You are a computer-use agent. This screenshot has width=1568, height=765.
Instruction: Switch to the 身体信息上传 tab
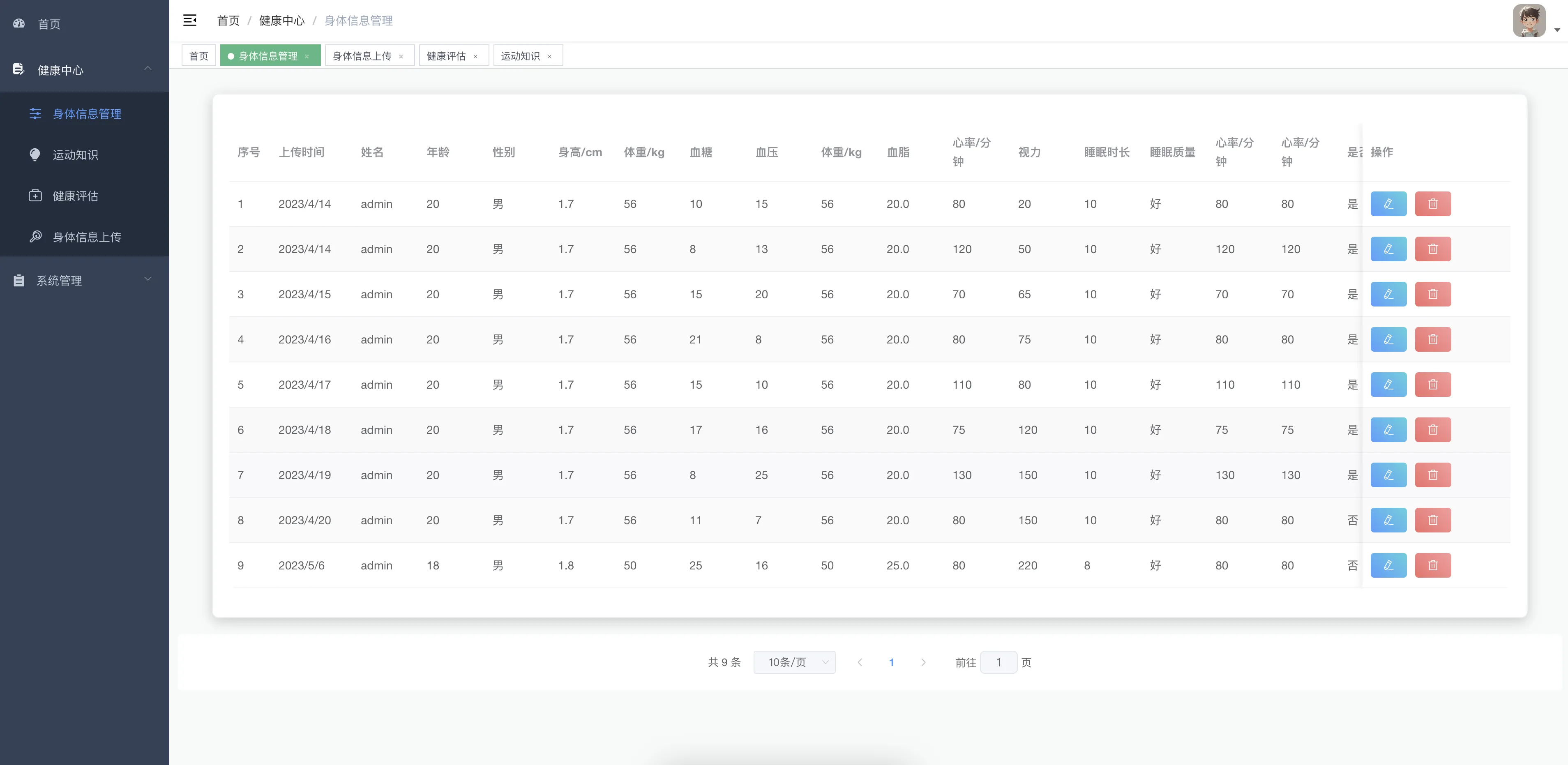point(362,56)
